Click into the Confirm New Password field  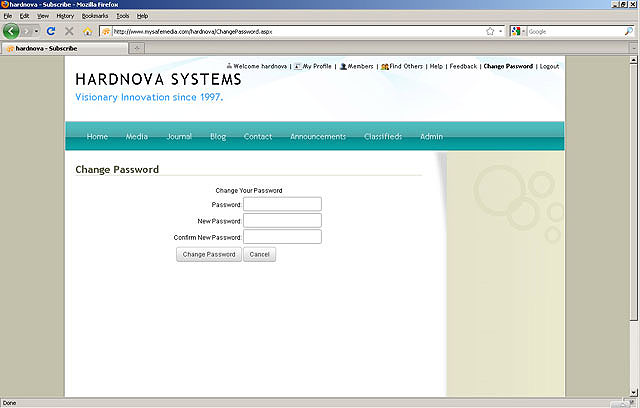point(282,237)
